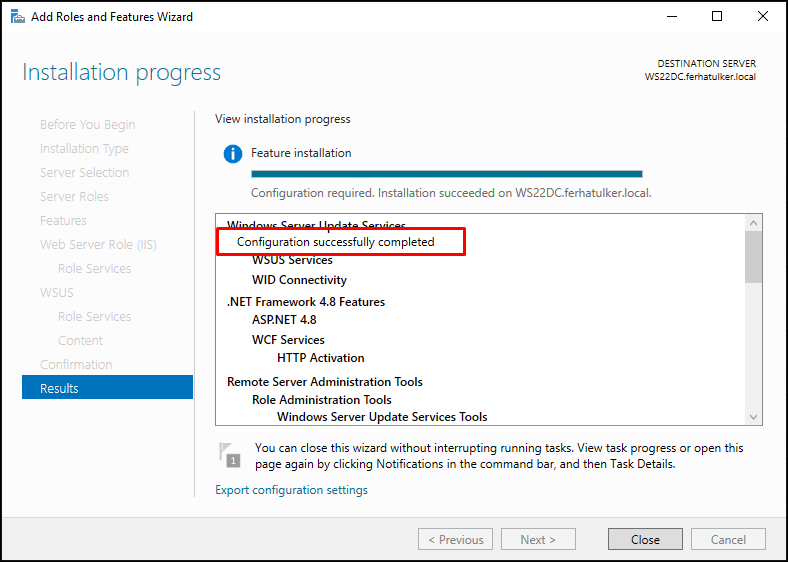Click the Role Administration Tools entry
788x562 pixels.
[x=322, y=400]
